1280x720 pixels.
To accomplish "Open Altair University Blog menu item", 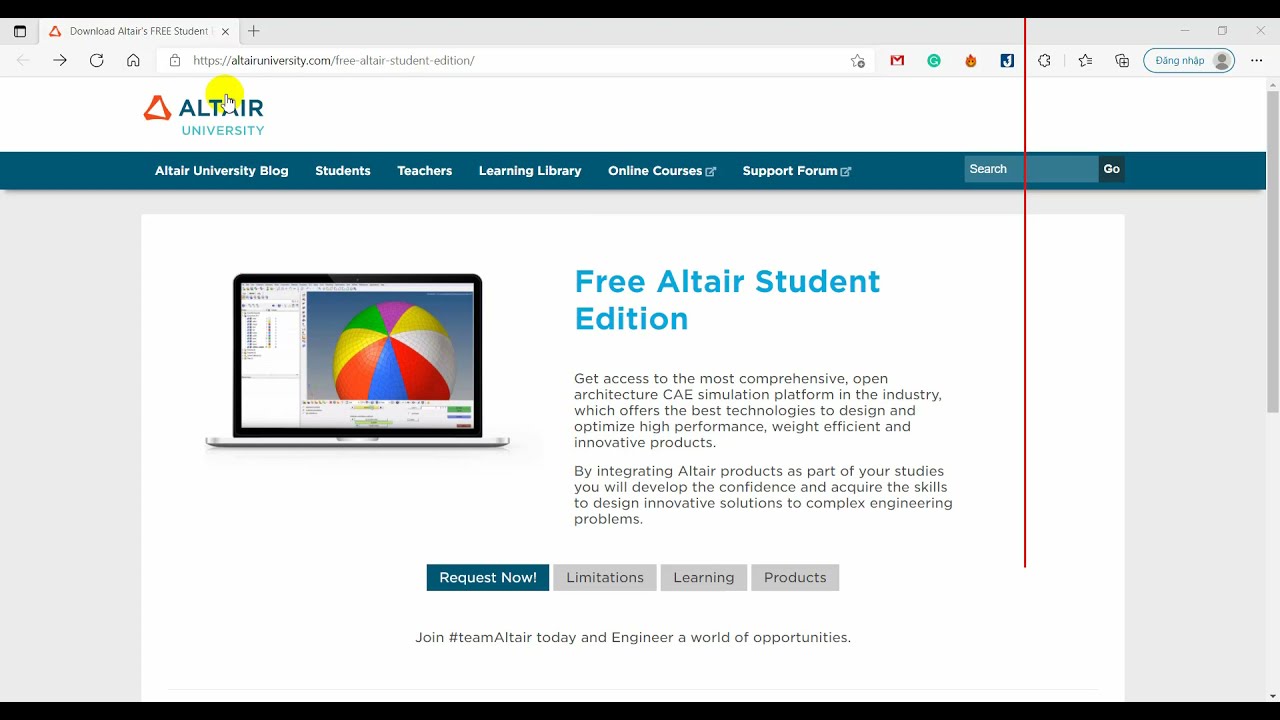I will (222, 171).
